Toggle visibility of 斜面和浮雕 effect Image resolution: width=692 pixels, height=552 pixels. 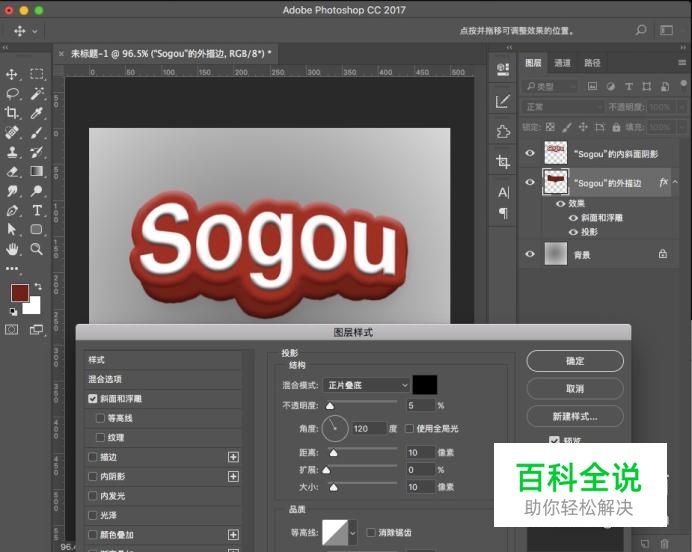click(573, 218)
